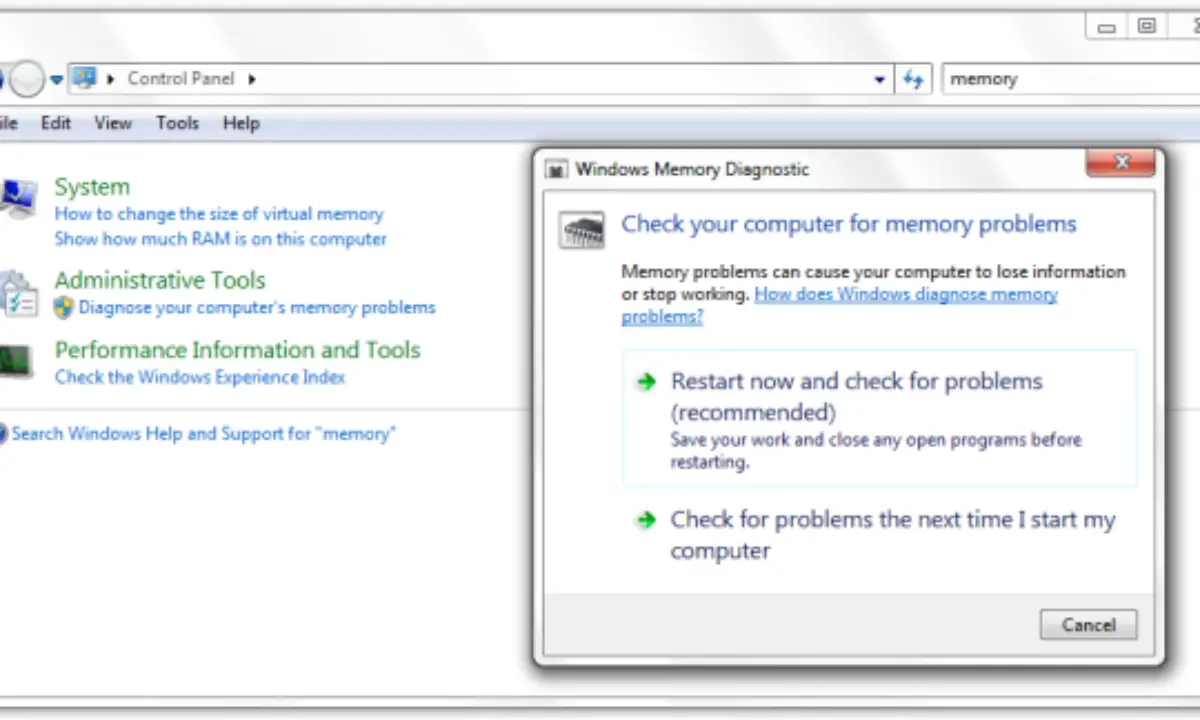Viewport: 1200px width, 720px height.
Task: Open the address bar history dropdown
Action: [880, 79]
